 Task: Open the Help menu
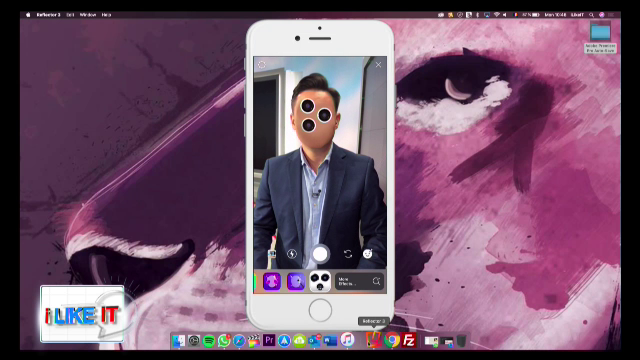tap(106, 15)
